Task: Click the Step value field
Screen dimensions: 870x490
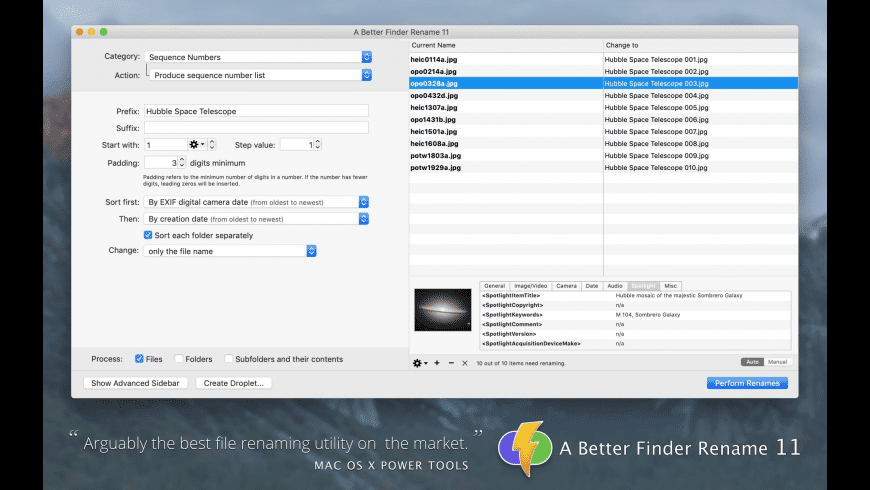Action: (x=297, y=145)
